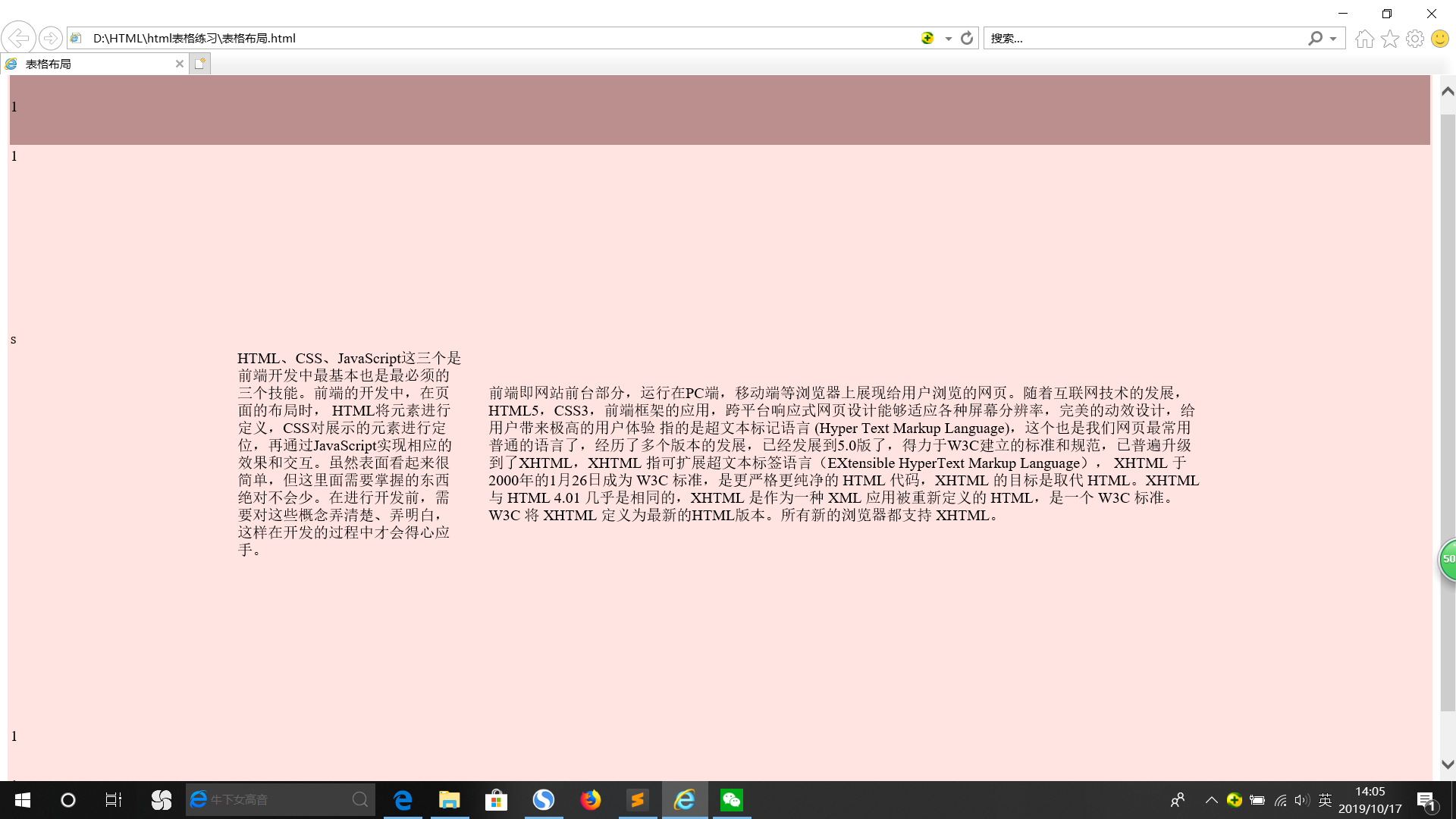
Task: Open Favorites star icon
Action: (1389, 39)
